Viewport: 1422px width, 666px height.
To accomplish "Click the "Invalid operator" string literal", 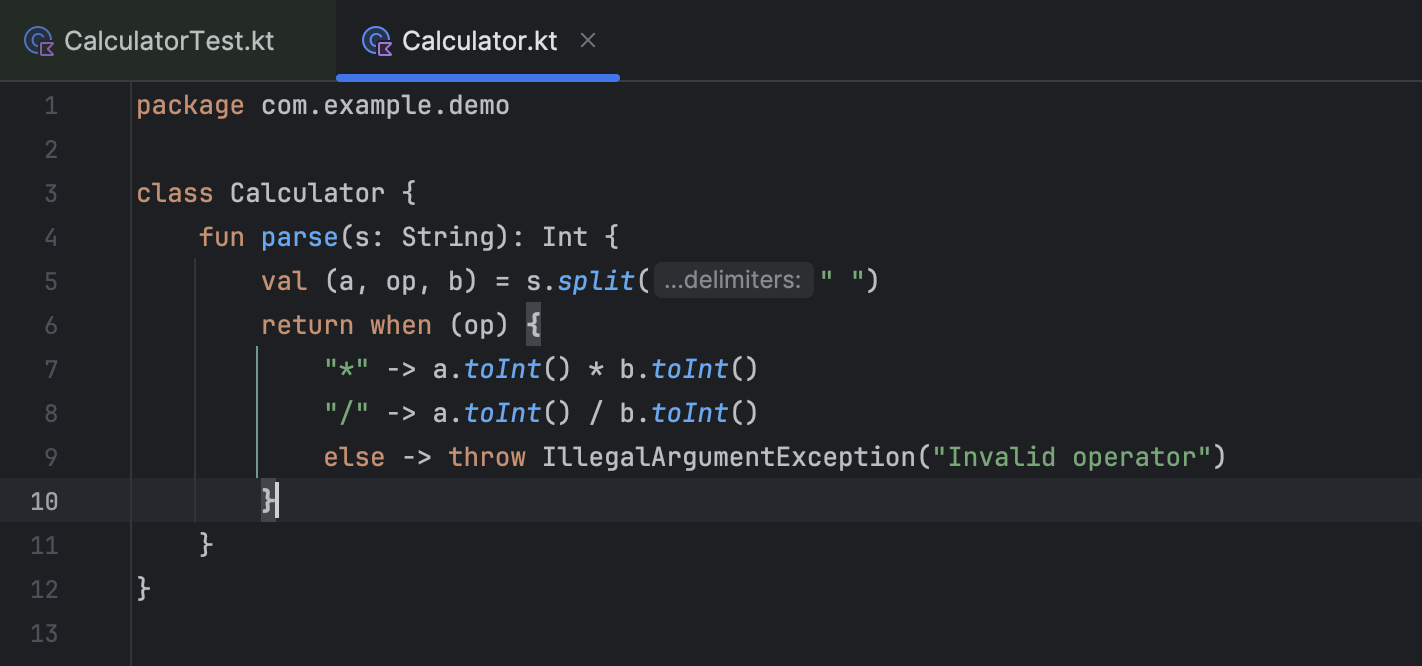I will tap(1070, 457).
